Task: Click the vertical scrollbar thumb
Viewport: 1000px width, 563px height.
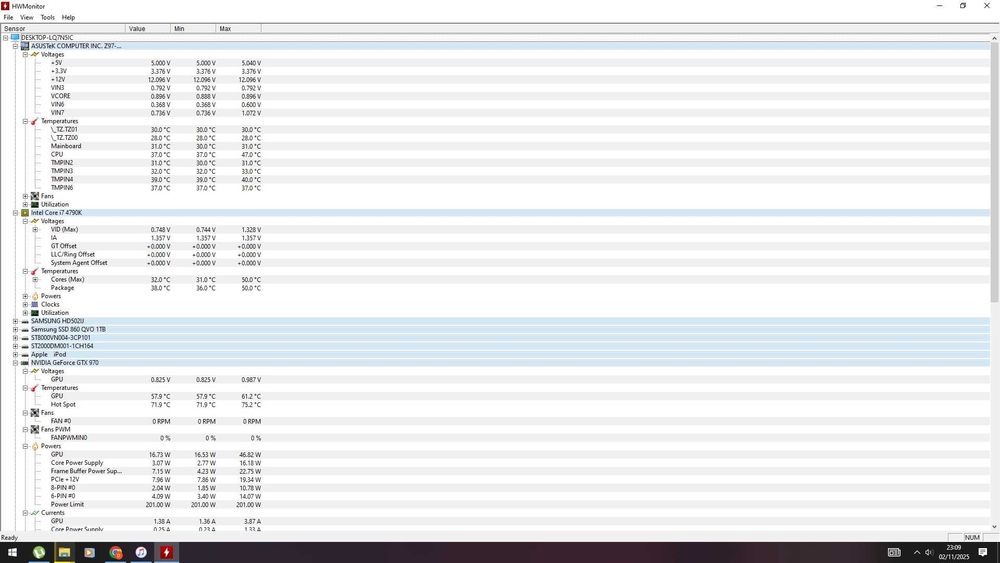Action: [994, 172]
